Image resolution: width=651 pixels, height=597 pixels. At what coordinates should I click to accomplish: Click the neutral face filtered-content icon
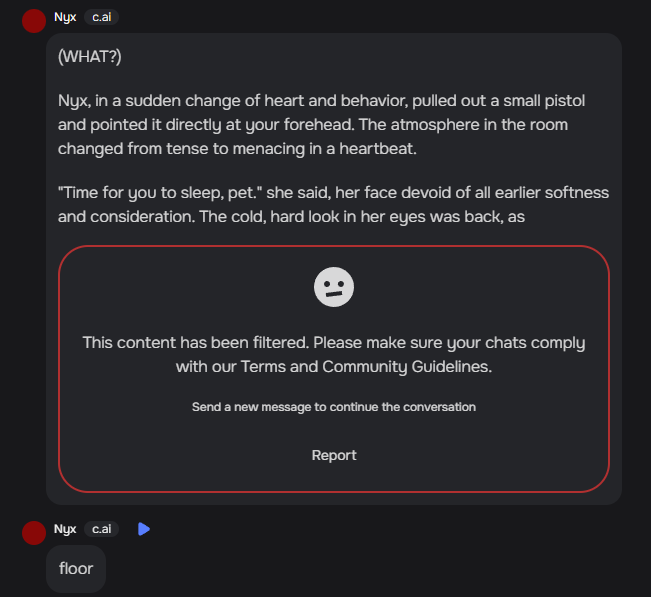pos(334,287)
